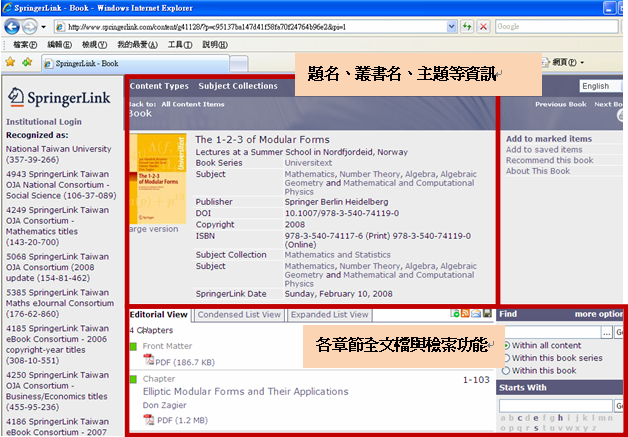Screen dimensions: 628x437
Task: Click the Springer Berlin Heidelberg publisher text
Action: coord(336,202)
